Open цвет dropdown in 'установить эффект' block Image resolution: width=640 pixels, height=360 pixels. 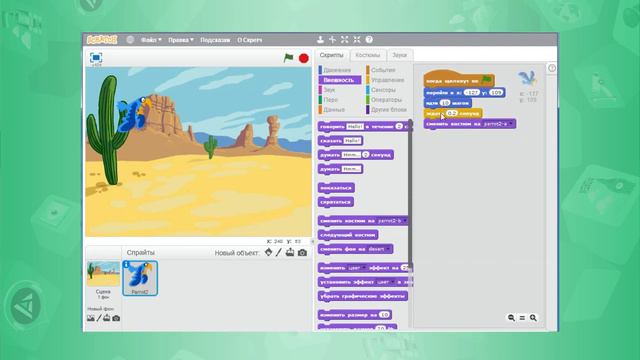385,282
